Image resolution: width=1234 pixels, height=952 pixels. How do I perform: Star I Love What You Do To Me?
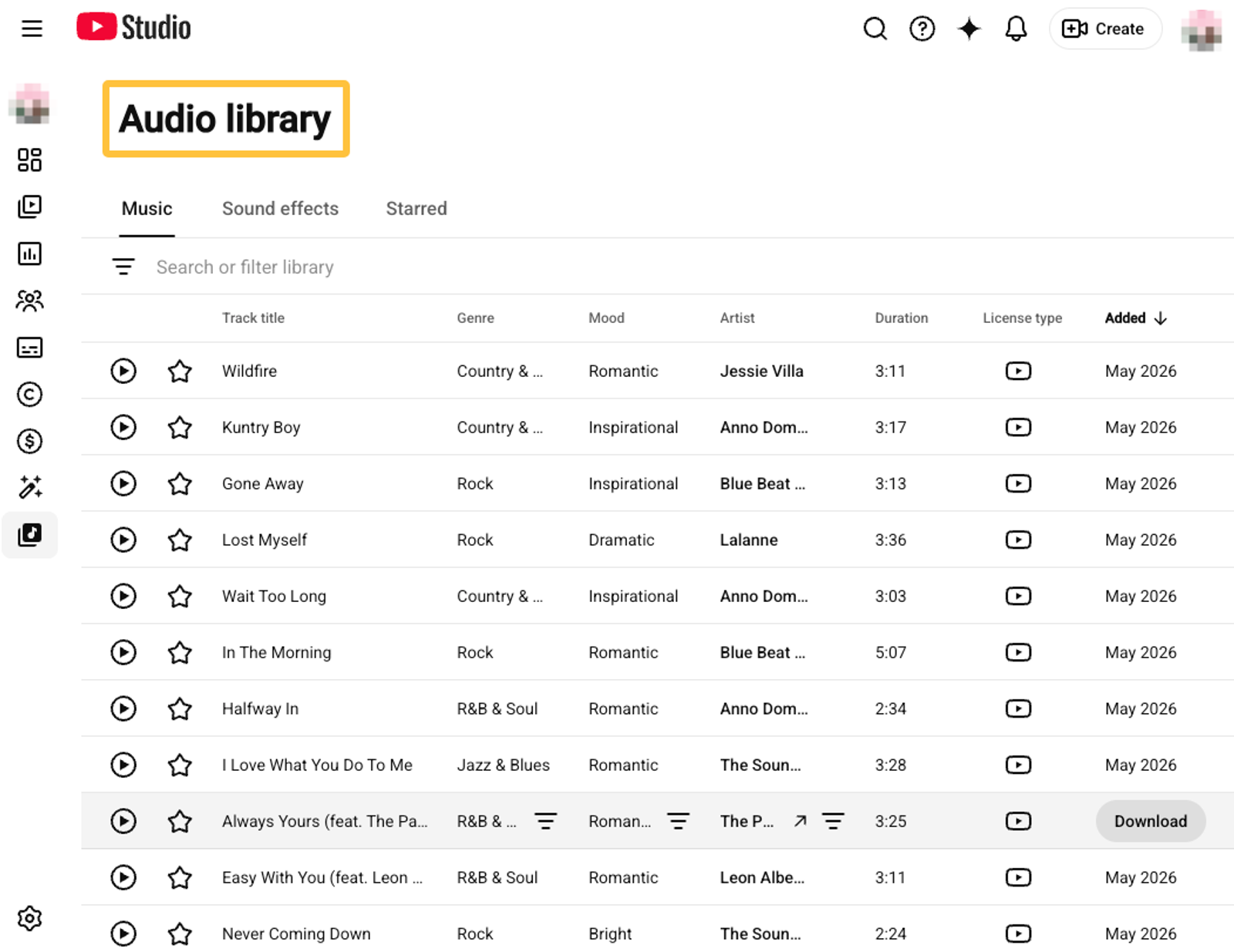click(180, 765)
